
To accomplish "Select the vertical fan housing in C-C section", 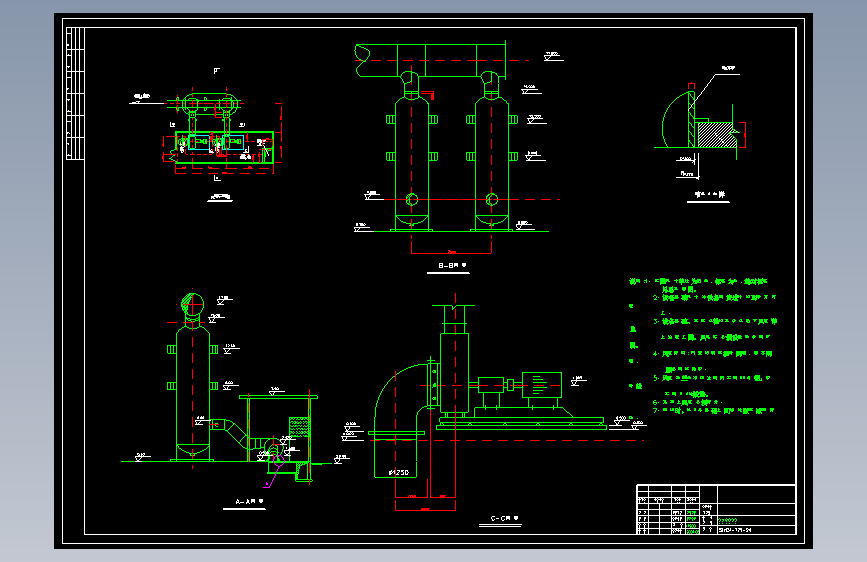I will [455, 372].
